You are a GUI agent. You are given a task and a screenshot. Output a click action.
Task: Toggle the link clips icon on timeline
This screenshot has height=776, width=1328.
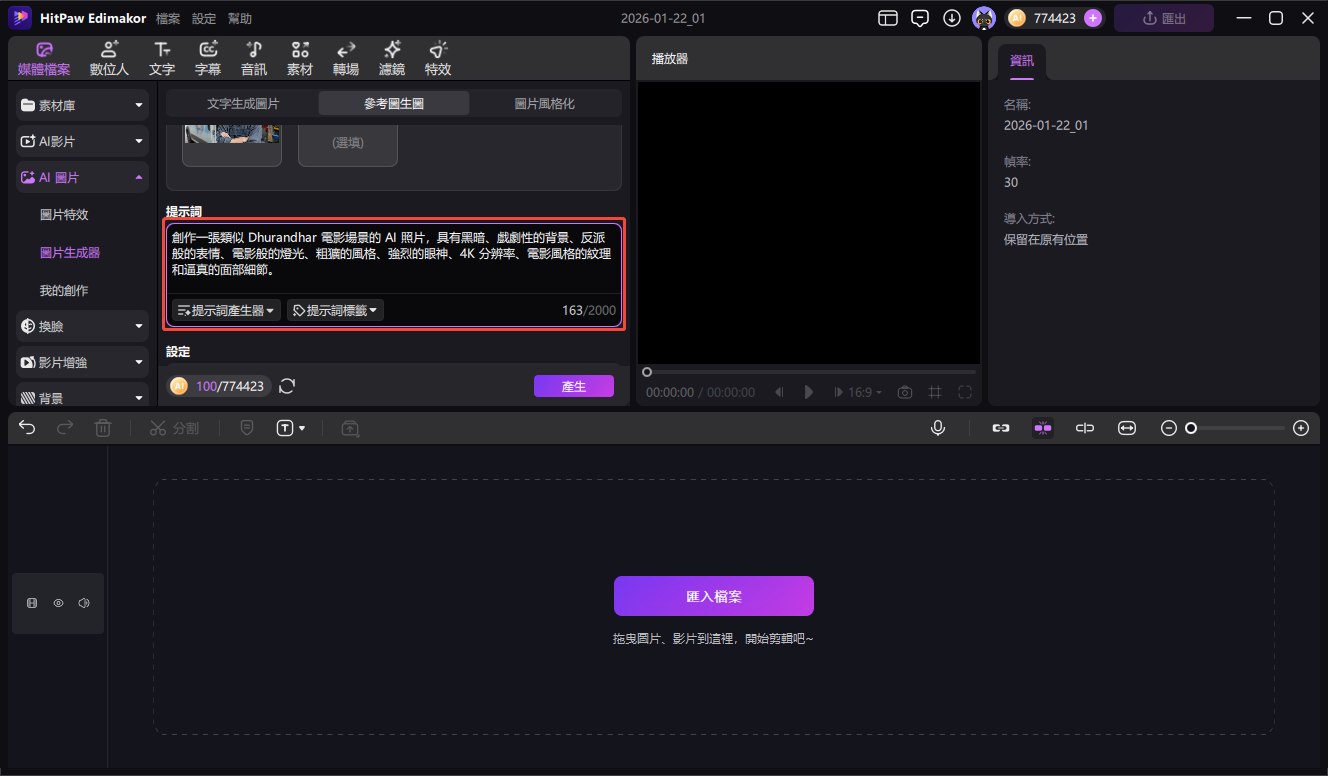click(x=1000, y=428)
